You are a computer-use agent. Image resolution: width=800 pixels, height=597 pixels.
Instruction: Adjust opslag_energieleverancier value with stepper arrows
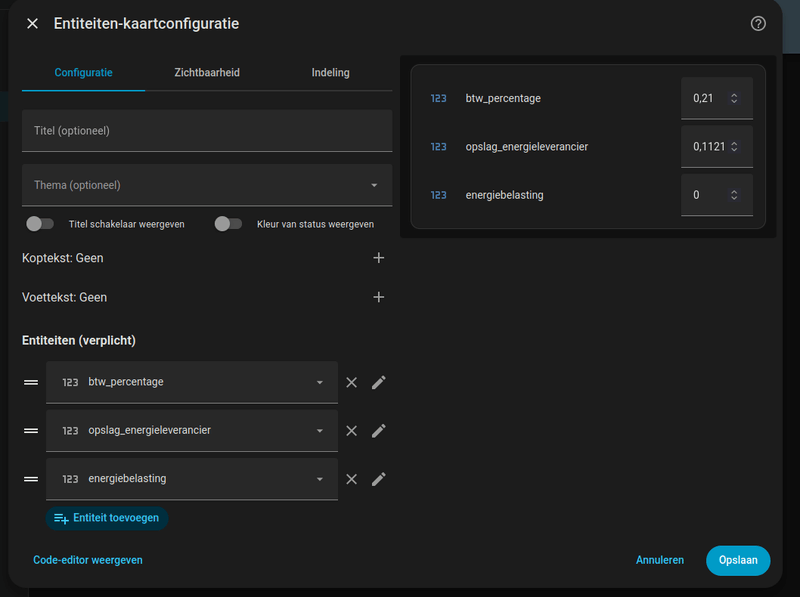[x=734, y=146]
